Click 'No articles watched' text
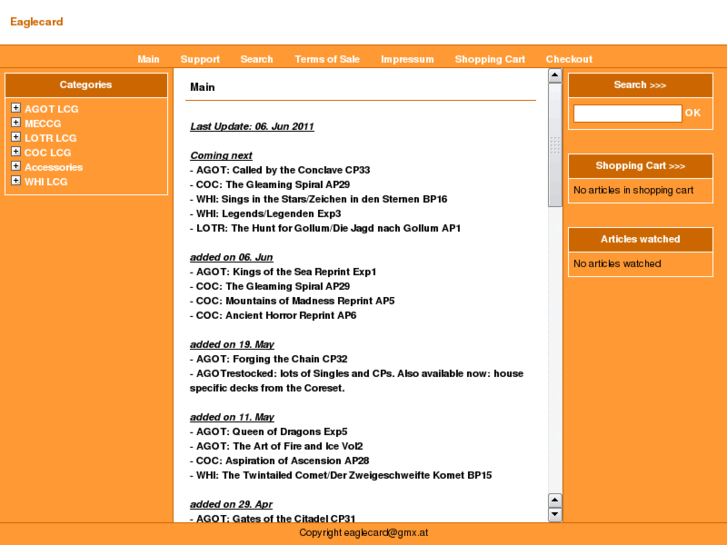The height and width of the screenshot is (545, 727). tap(617, 264)
